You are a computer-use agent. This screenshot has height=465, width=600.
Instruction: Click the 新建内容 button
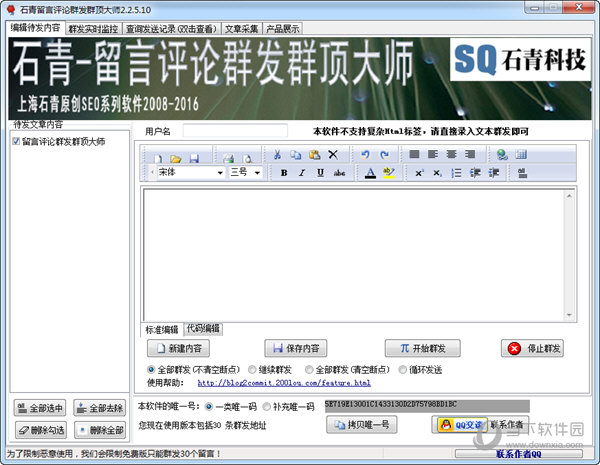[178, 348]
